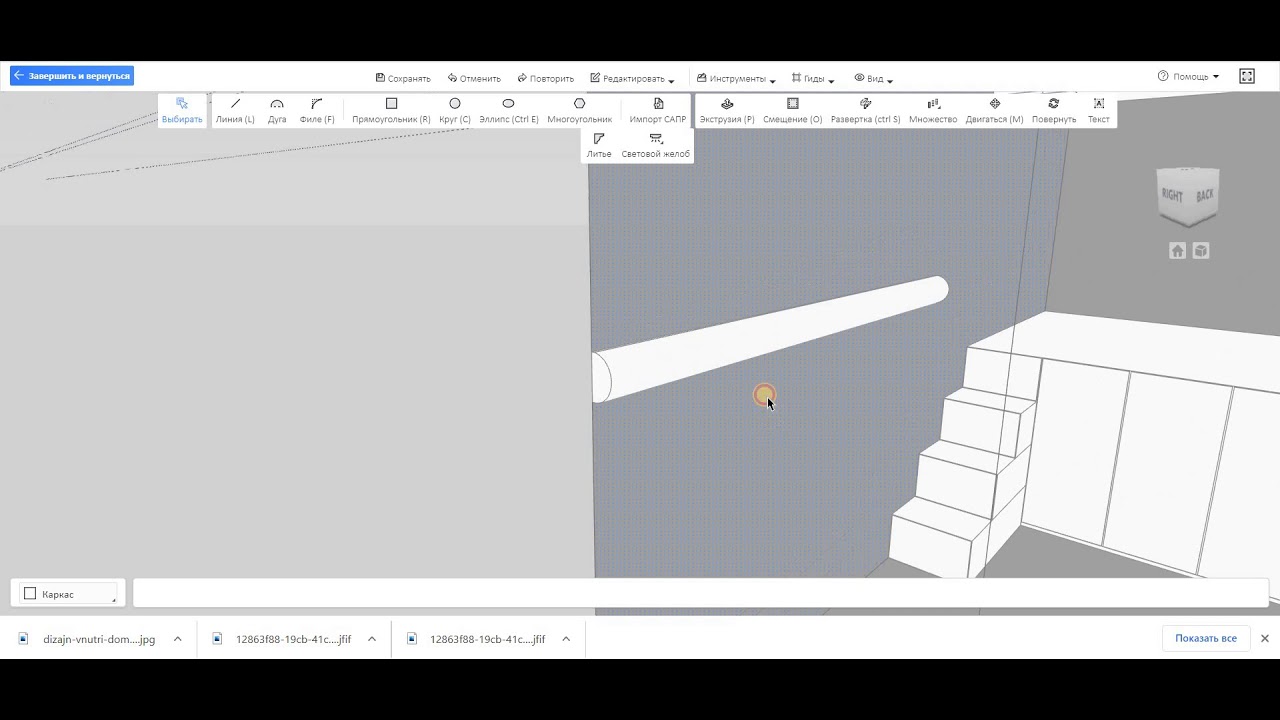Click the 3D box view icon beside home

coord(1201,251)
